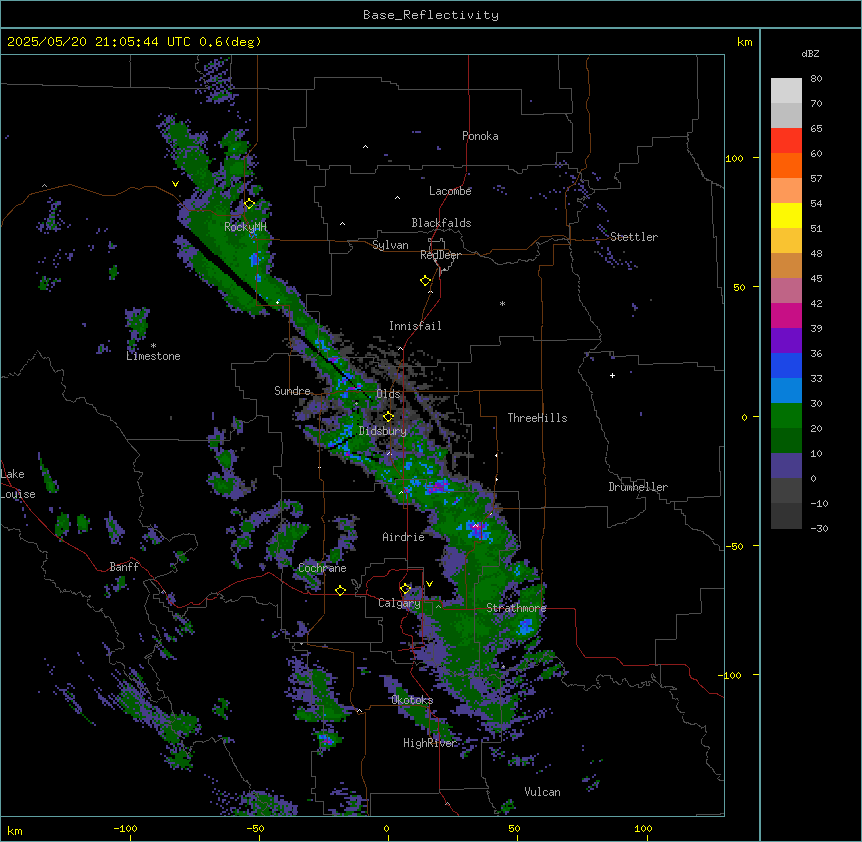
Task: Click the yellow diamond marker near RockyMH
Action: [250, 204]
